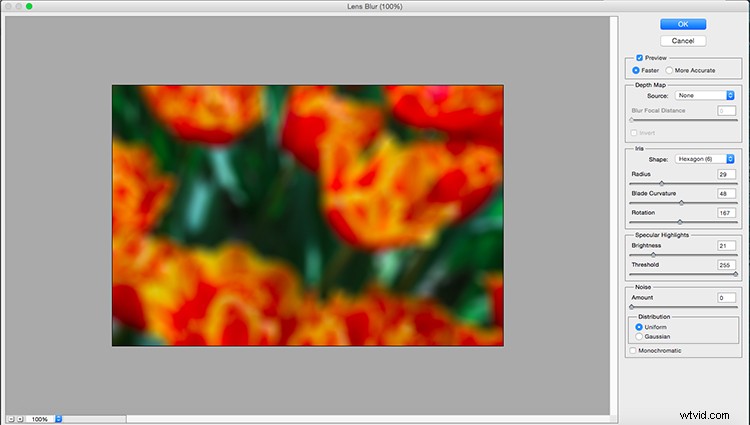
Task: Select the Faster preview option
Action: point(636,70)
